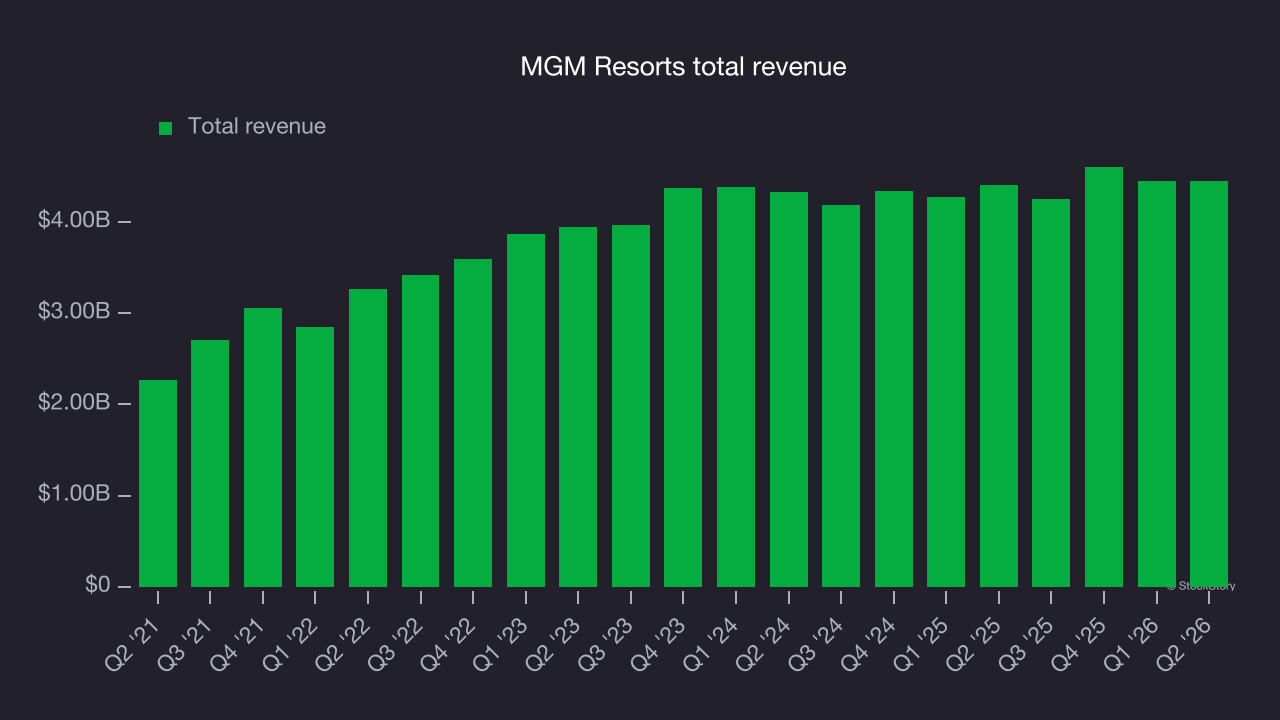Select the Q1 '23 revenue bar
Screen dimensions: 1280x720
[526, 410]
